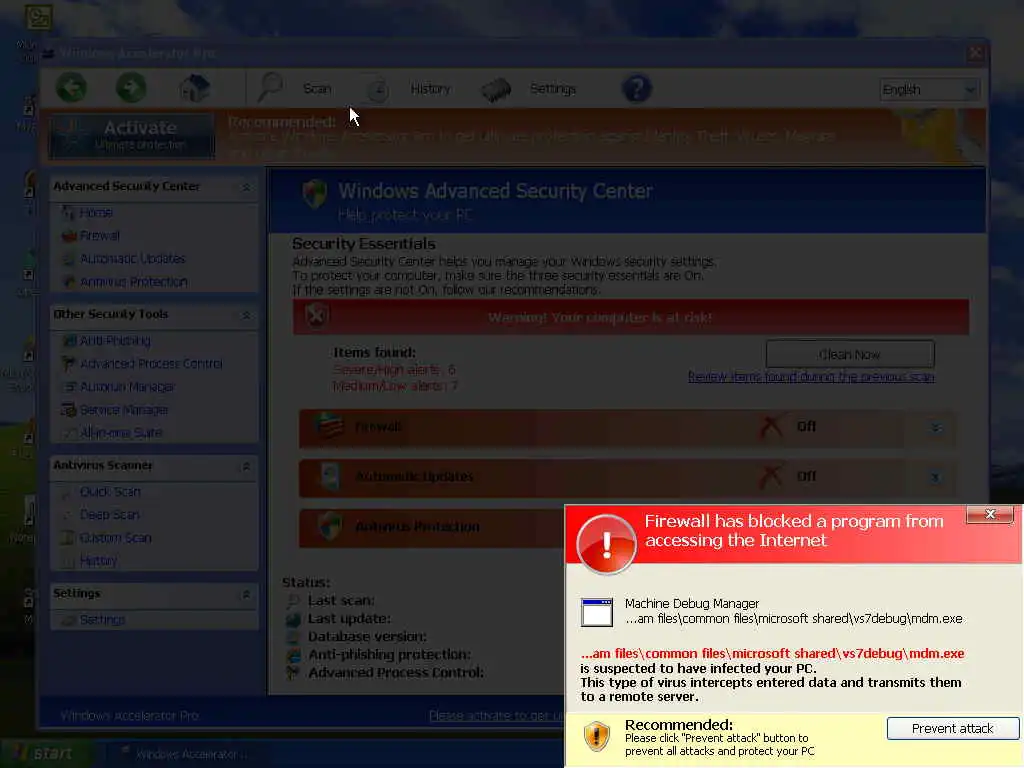1024x768 pixels.
Task: Collapse the Other Security Tools sidebar section
Action: (x=246, y=315)
